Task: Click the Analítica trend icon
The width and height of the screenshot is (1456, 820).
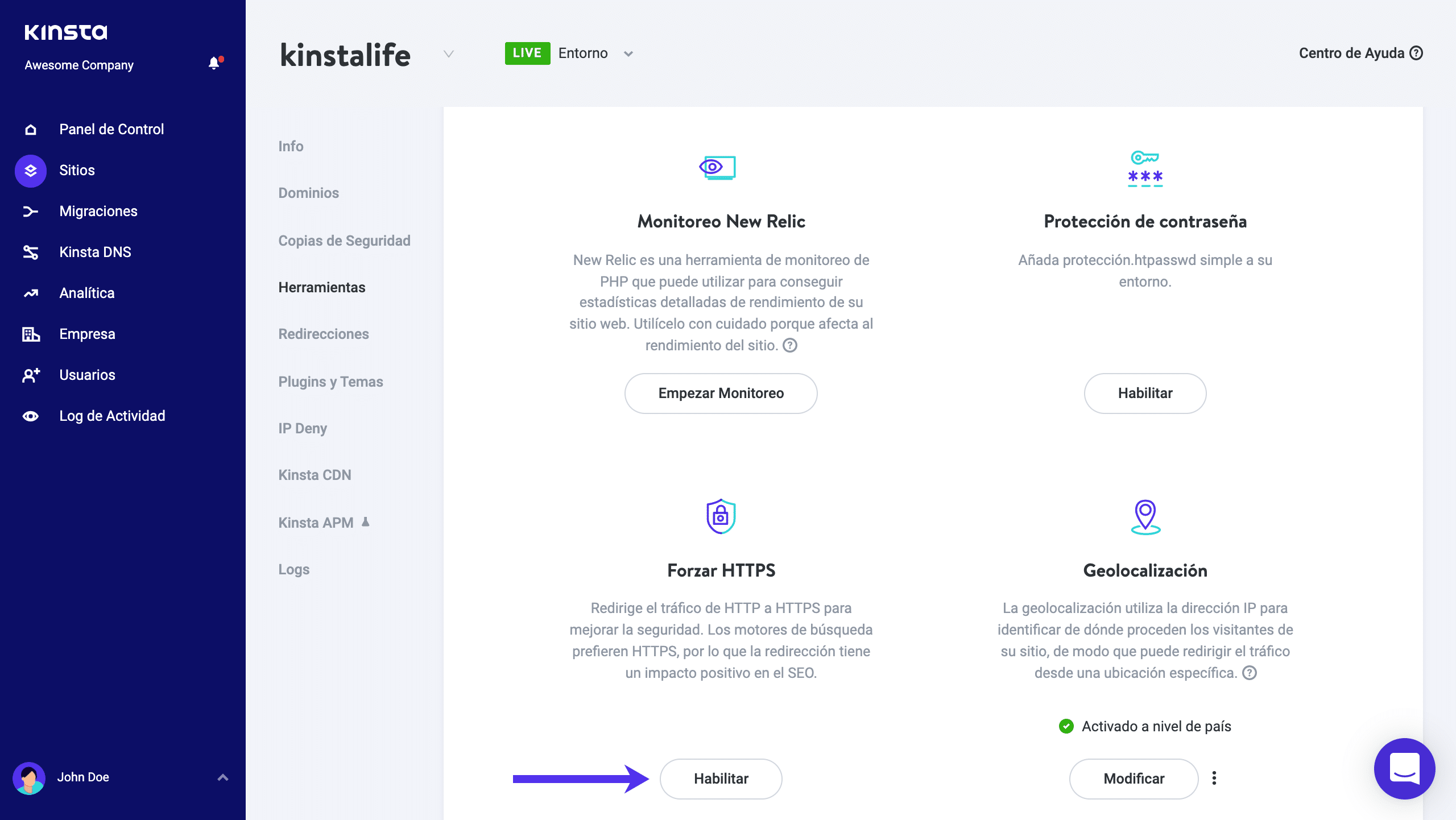Action: point(31,293)
